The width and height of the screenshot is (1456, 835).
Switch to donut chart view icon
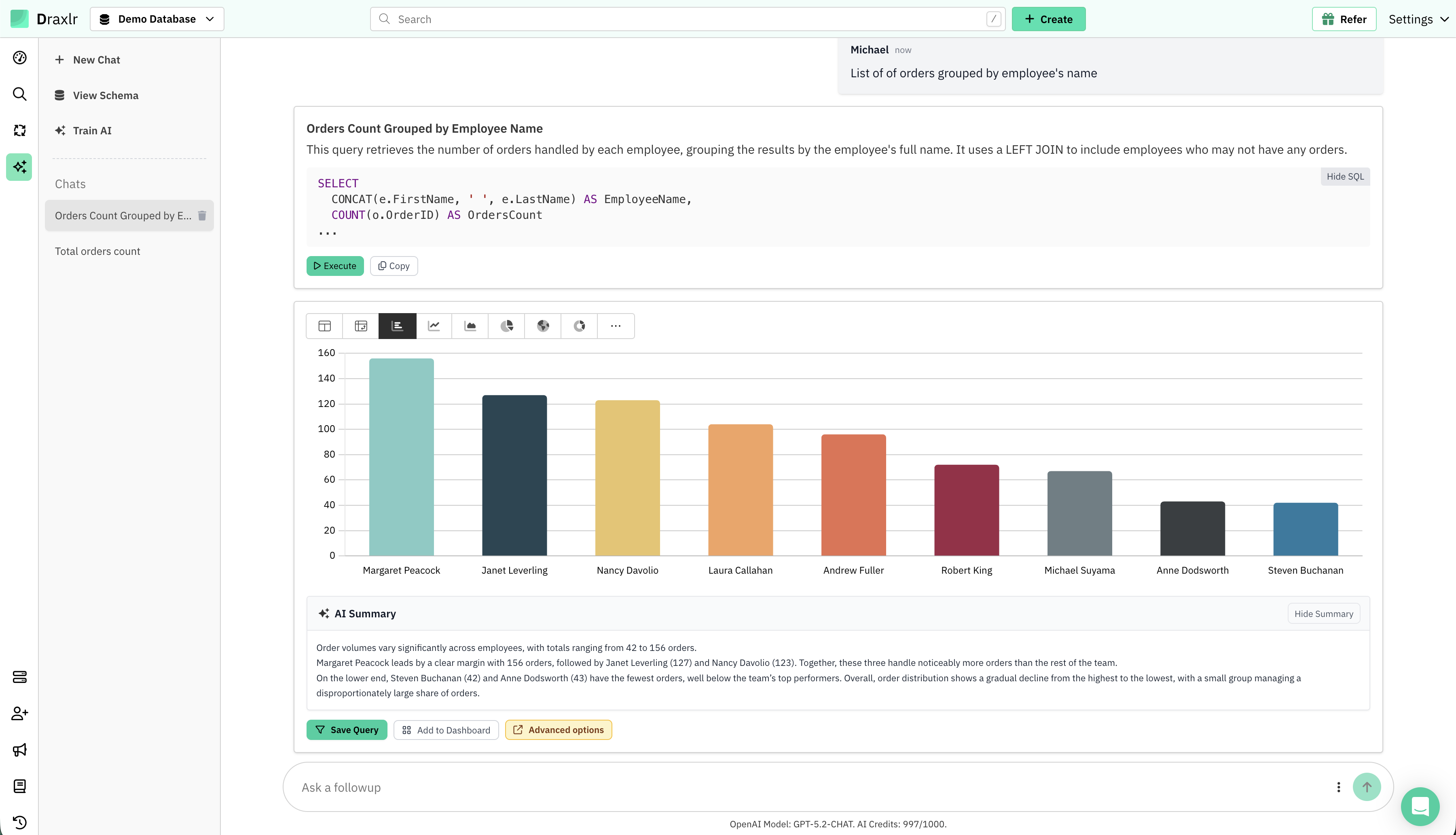580,326
